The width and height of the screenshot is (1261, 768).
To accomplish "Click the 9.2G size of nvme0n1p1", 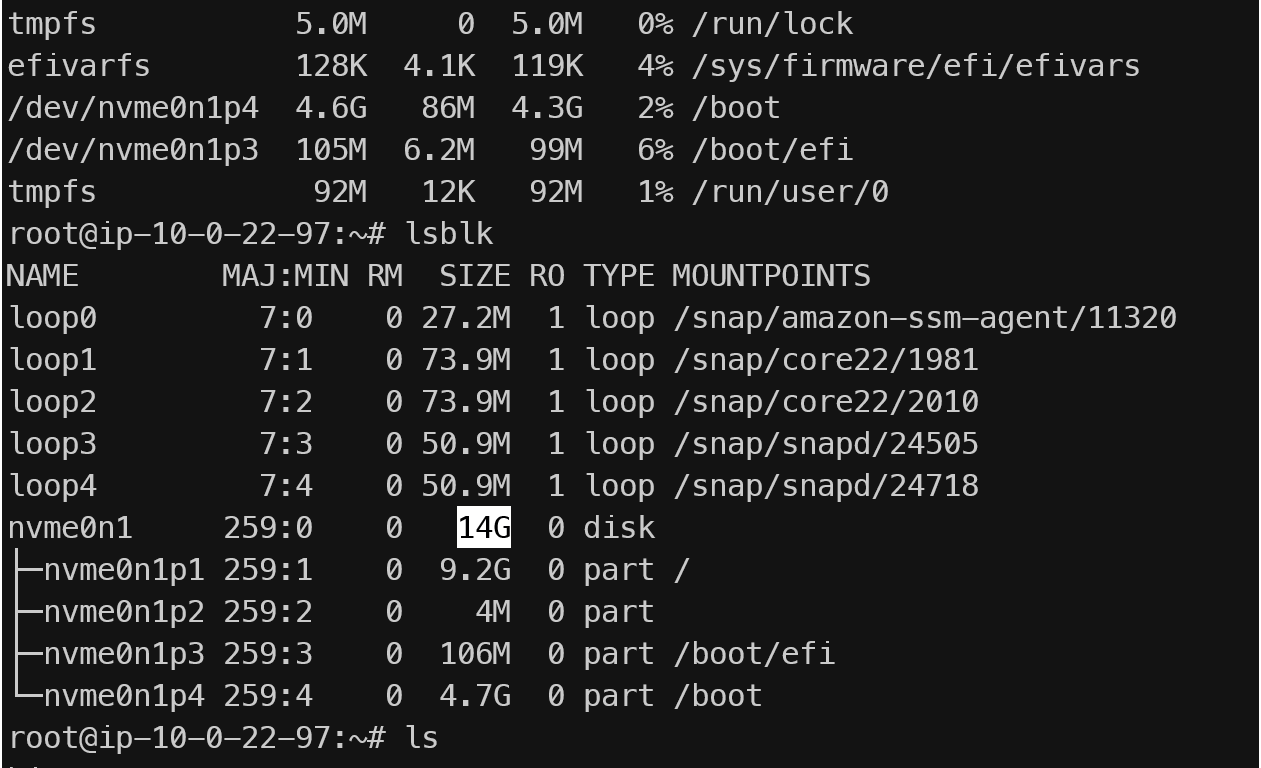I will point(475,570).
